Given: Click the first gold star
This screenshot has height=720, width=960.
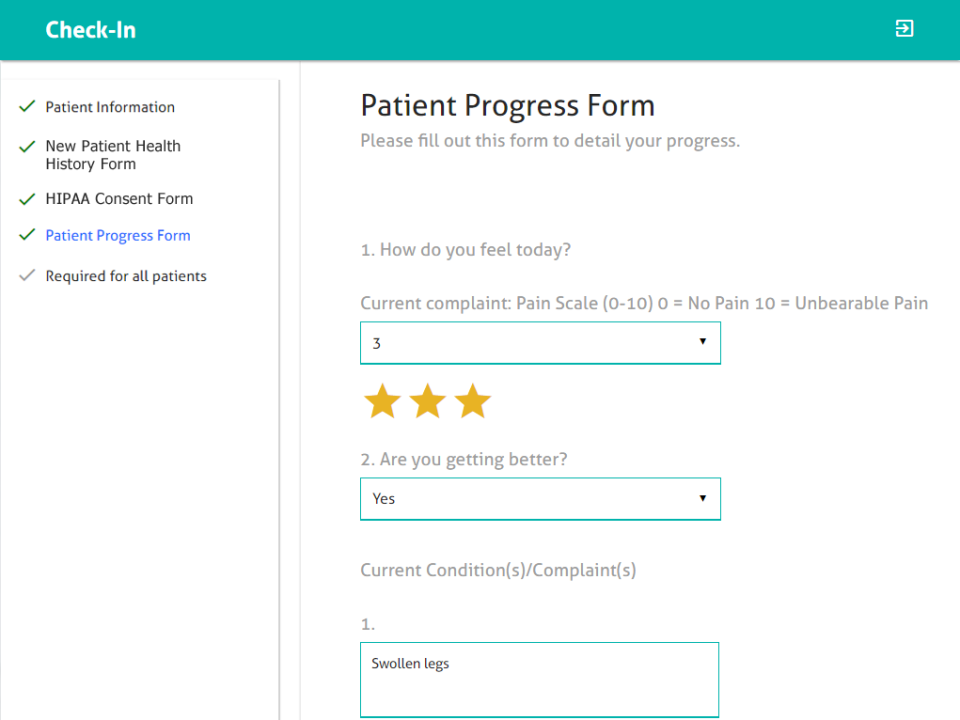Looking at the screenshot, I should pyautogui.click(x=382, y=401).
